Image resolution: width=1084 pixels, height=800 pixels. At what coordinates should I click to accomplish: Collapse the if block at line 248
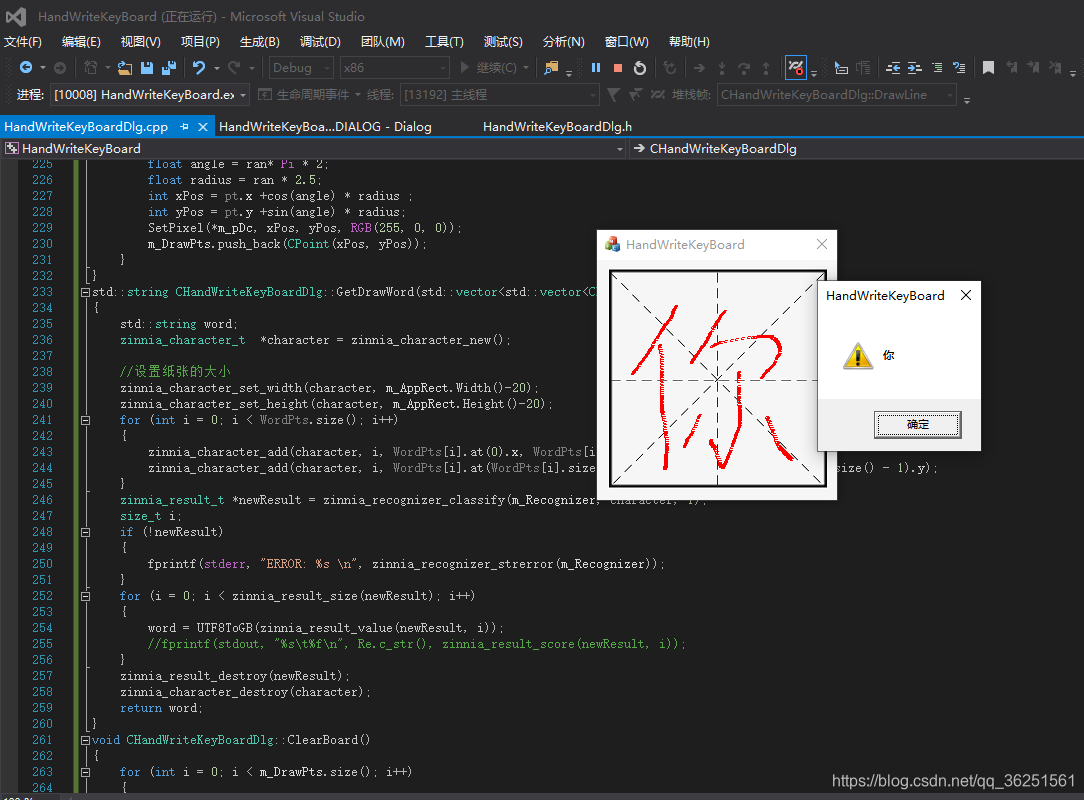click(x=86, y=532)
